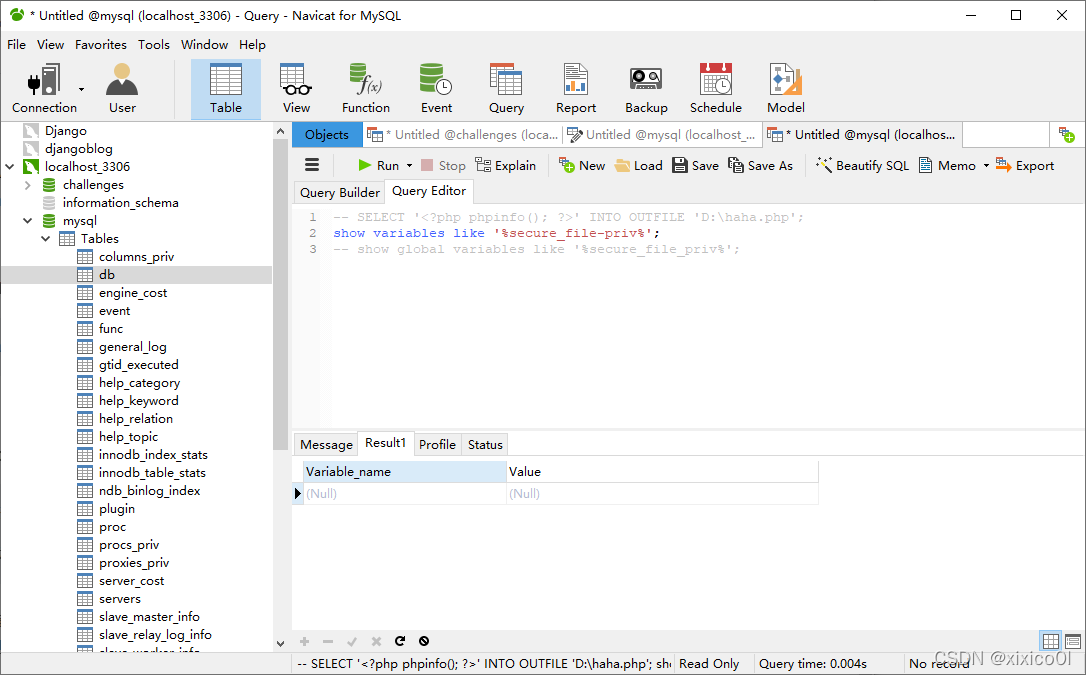Open the Memo dropdown arrow
This screenshot has height=675, width=1086.
986,165
